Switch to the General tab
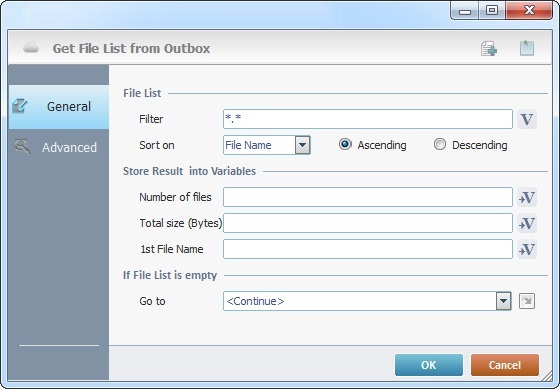 [59, 107]
